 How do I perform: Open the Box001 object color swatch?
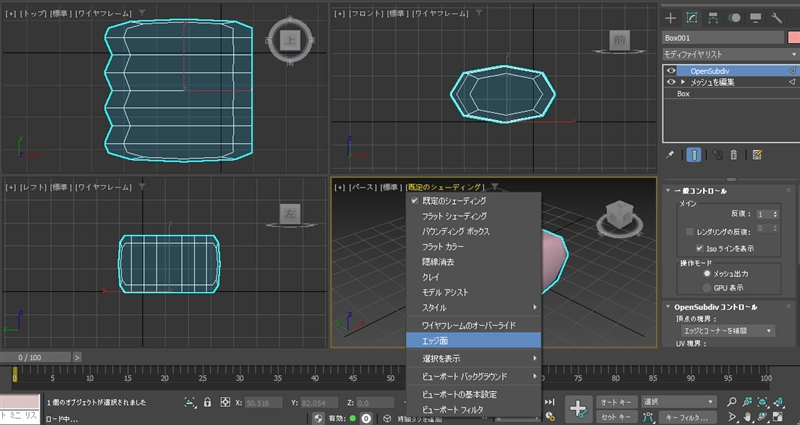tap(793, 37)
